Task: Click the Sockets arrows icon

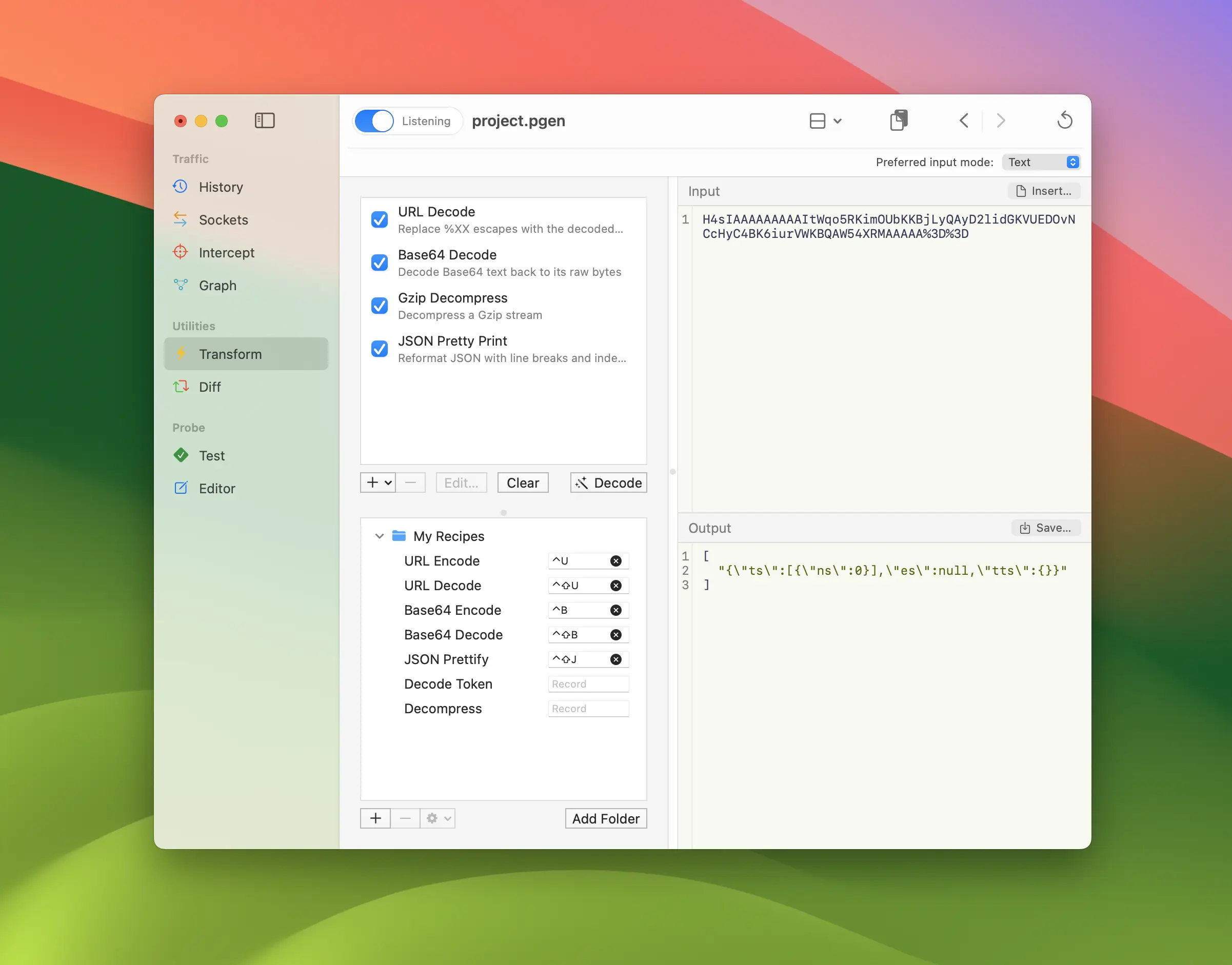Action: coord(180,219)
